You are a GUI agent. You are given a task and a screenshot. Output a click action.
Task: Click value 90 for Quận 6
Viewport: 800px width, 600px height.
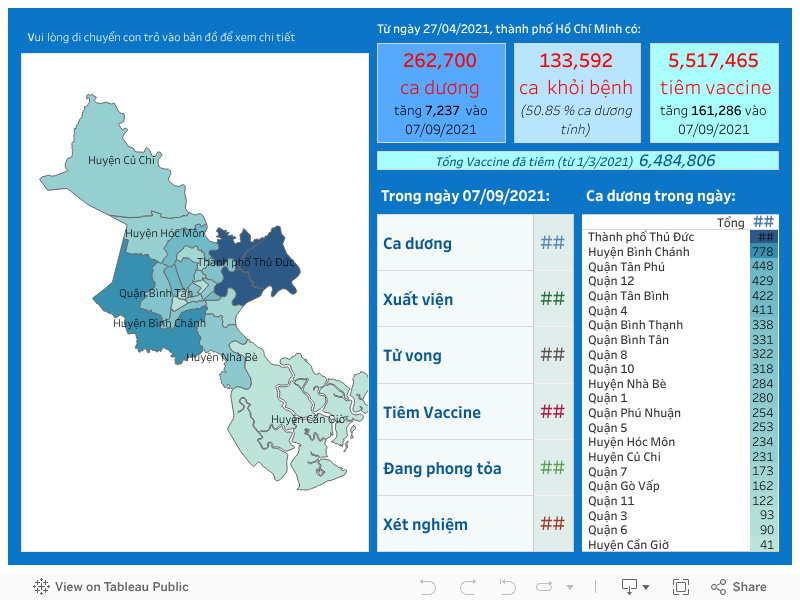click(767, 530)
